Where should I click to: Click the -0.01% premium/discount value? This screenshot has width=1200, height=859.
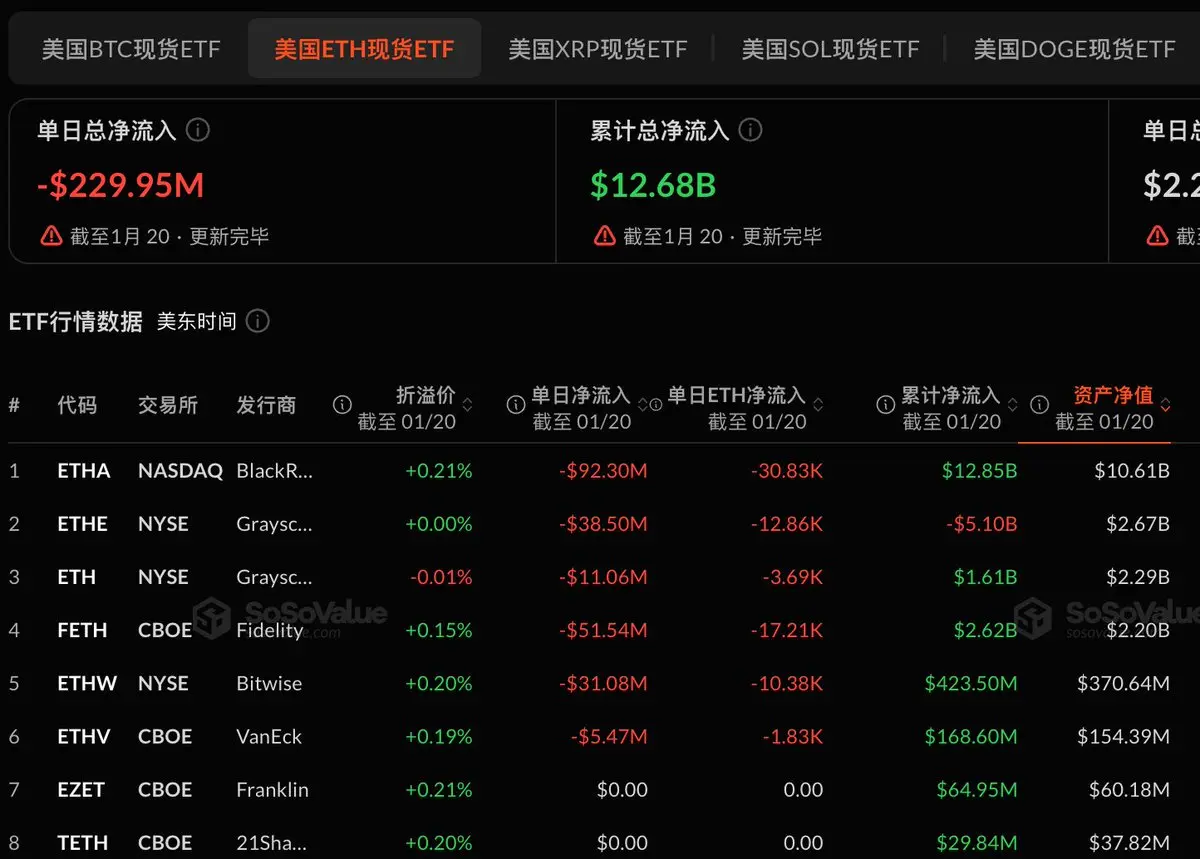coord(441,577)
